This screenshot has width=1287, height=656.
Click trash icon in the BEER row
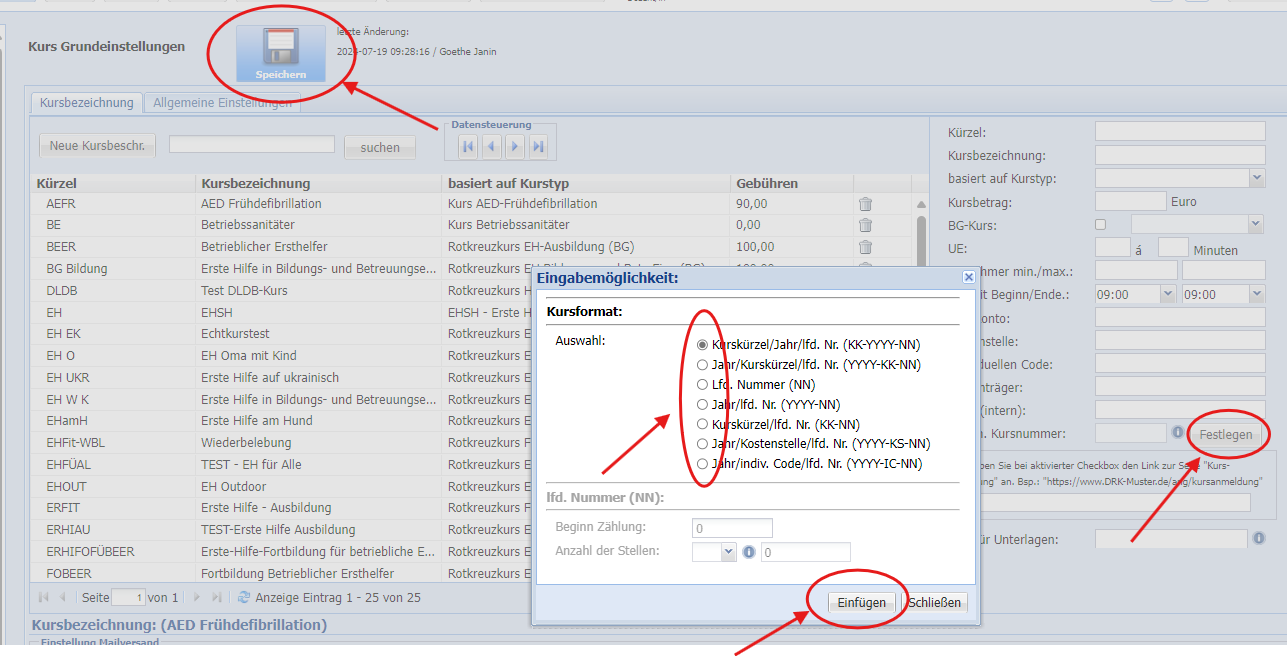[x=866, y=247]
